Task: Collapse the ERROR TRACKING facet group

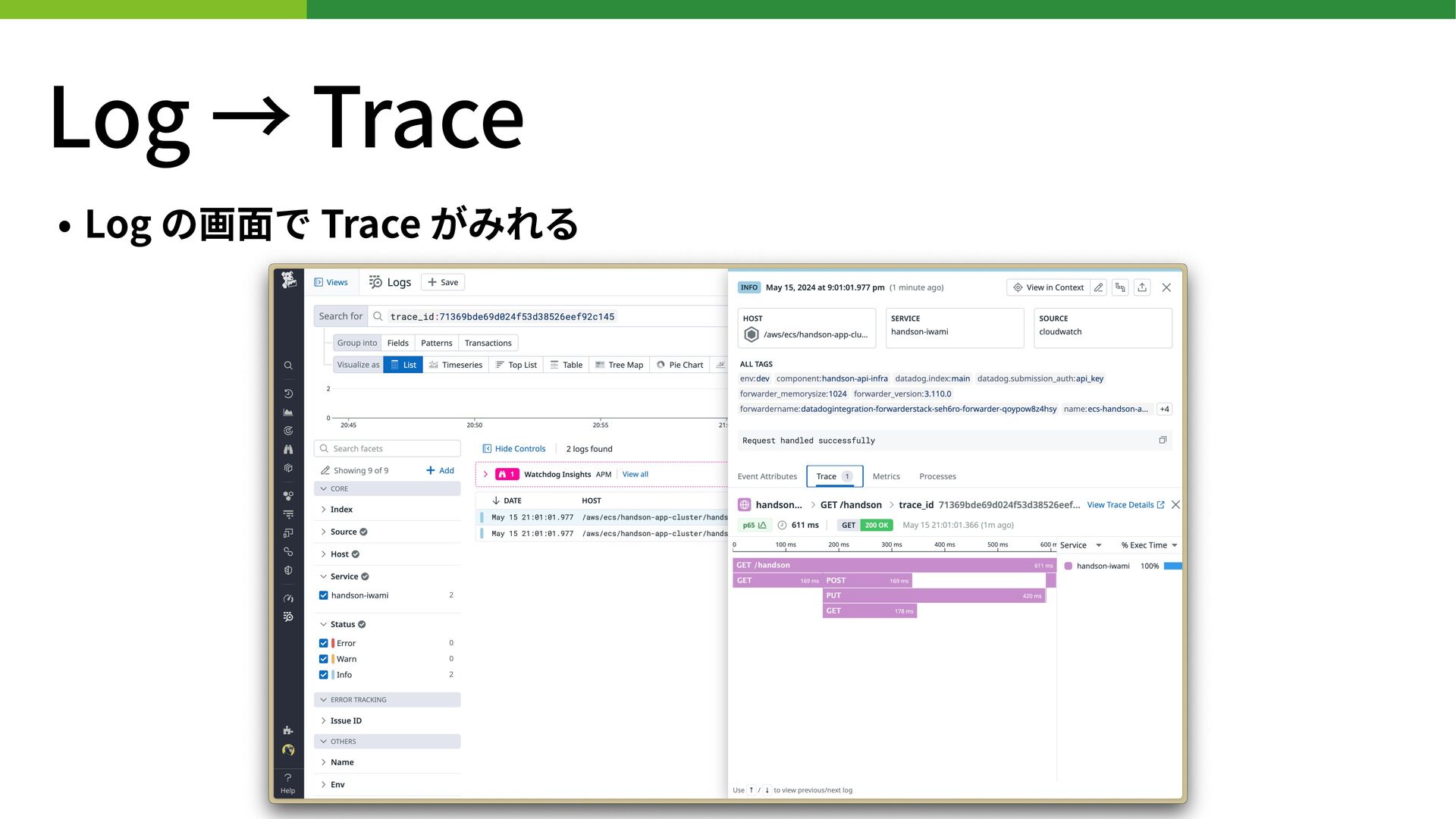Action: tap(387, 699)
